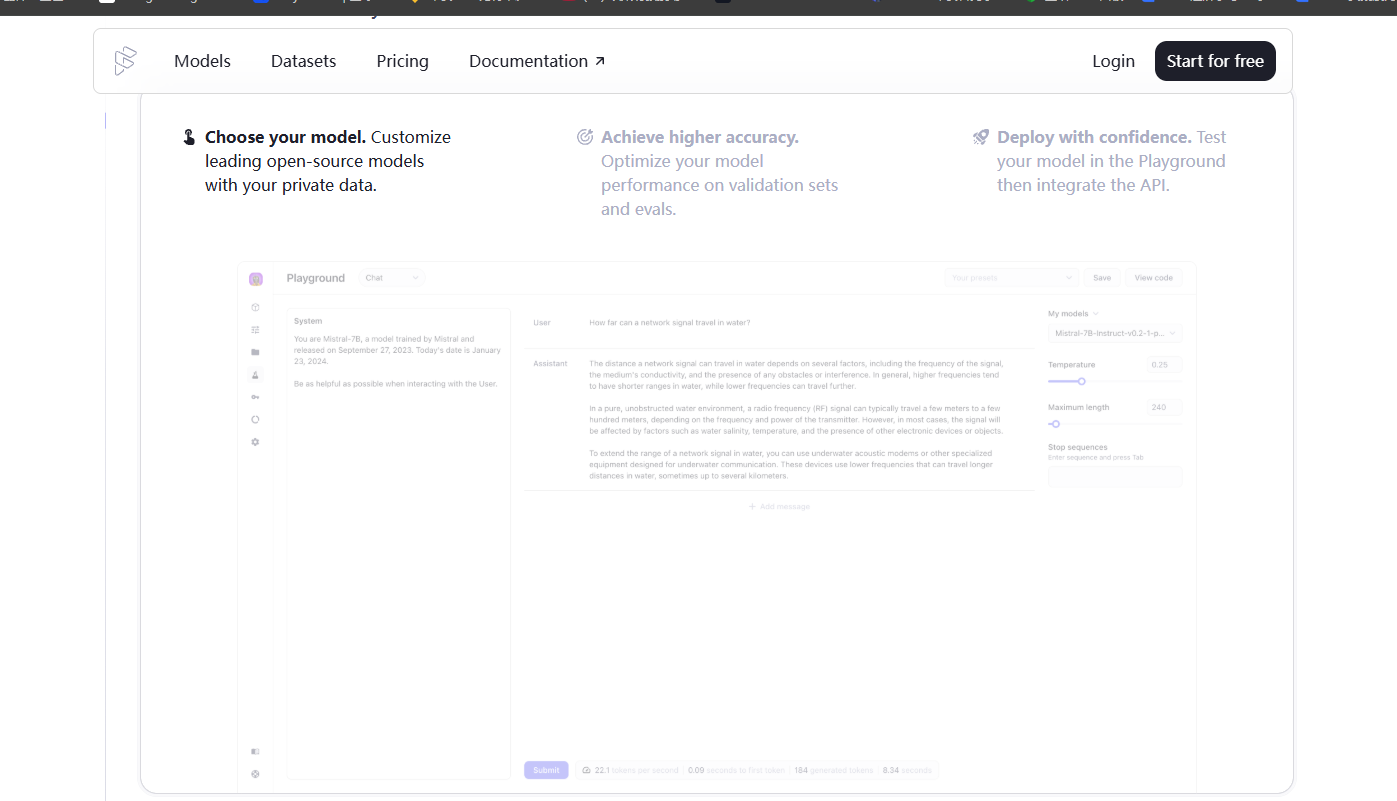
Task: Click the Stop sequences input field
Action: (x=1115, y=477)
